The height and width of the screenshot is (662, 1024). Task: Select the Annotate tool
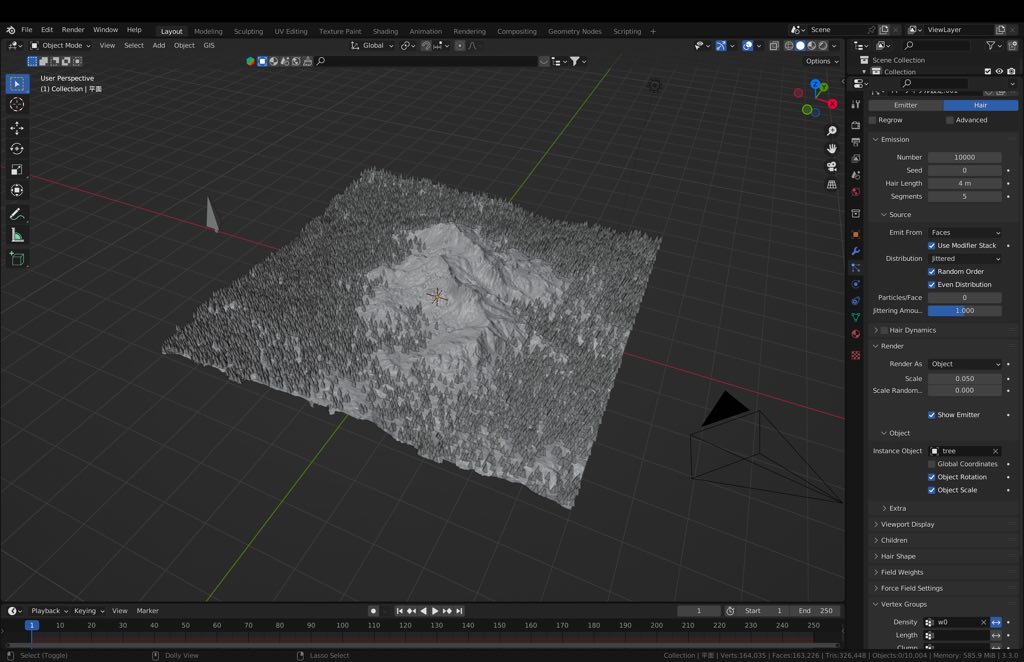(17, 213)
